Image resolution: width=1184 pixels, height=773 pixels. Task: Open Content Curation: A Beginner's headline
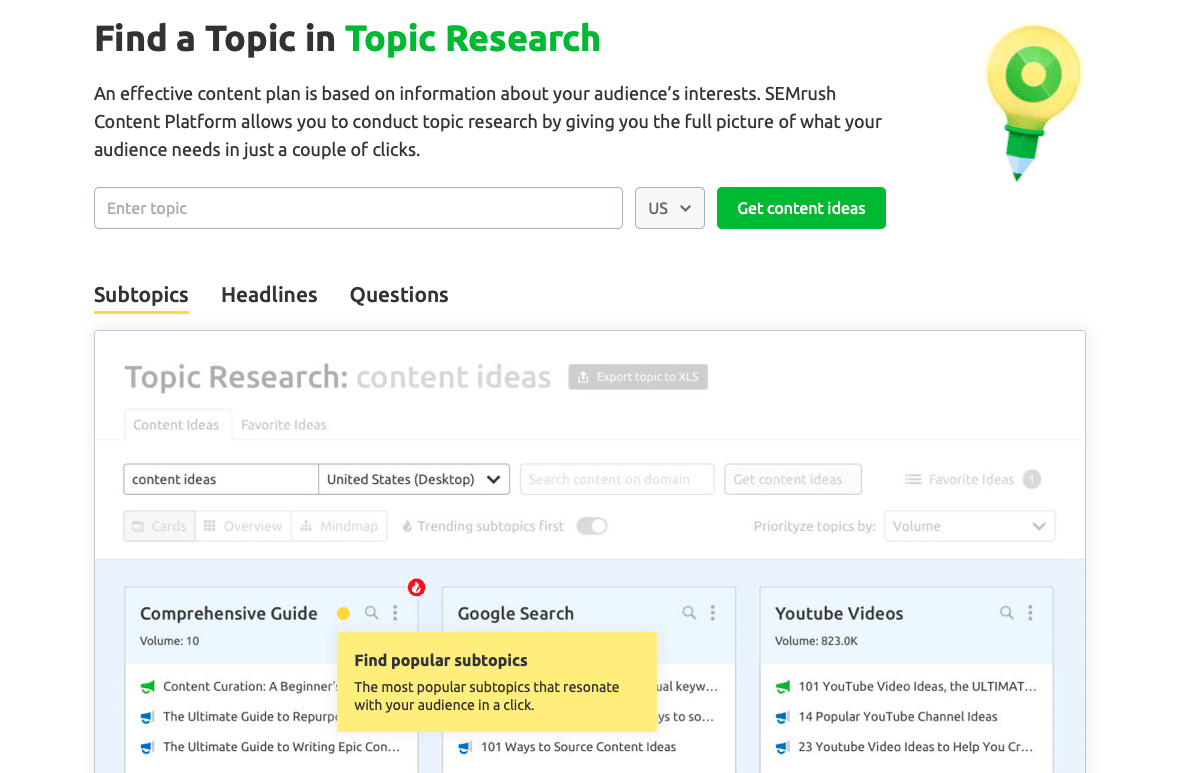[x=250, y=687]
